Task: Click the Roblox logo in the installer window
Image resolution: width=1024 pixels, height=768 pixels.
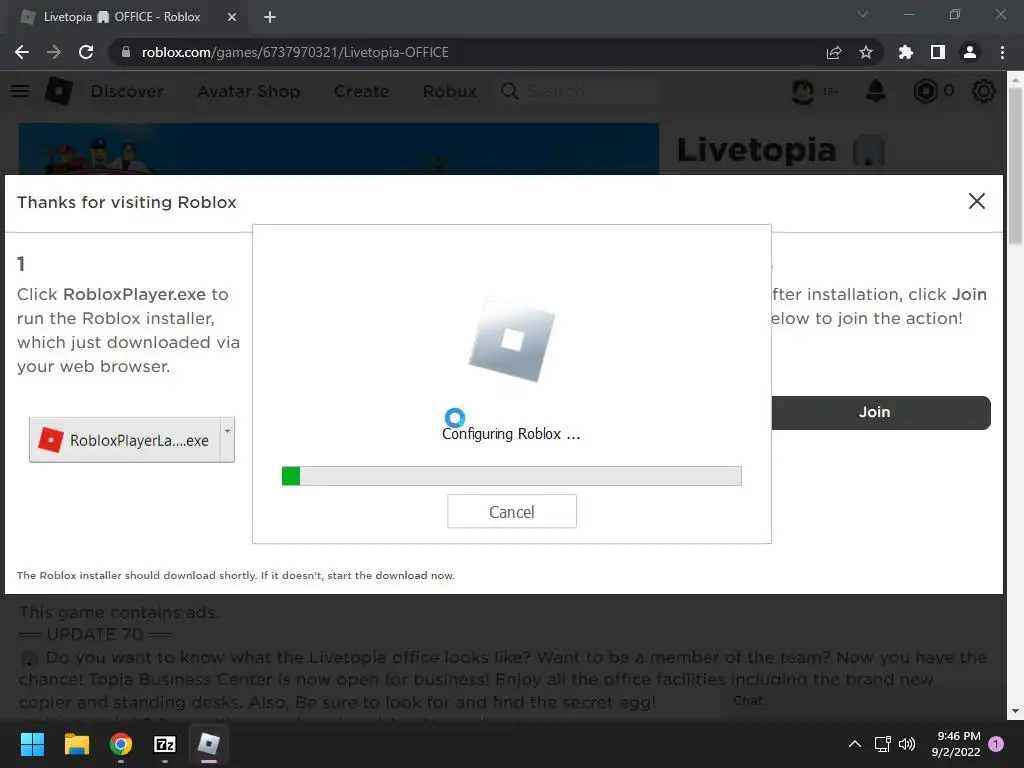Action: [x=511, y=340]
